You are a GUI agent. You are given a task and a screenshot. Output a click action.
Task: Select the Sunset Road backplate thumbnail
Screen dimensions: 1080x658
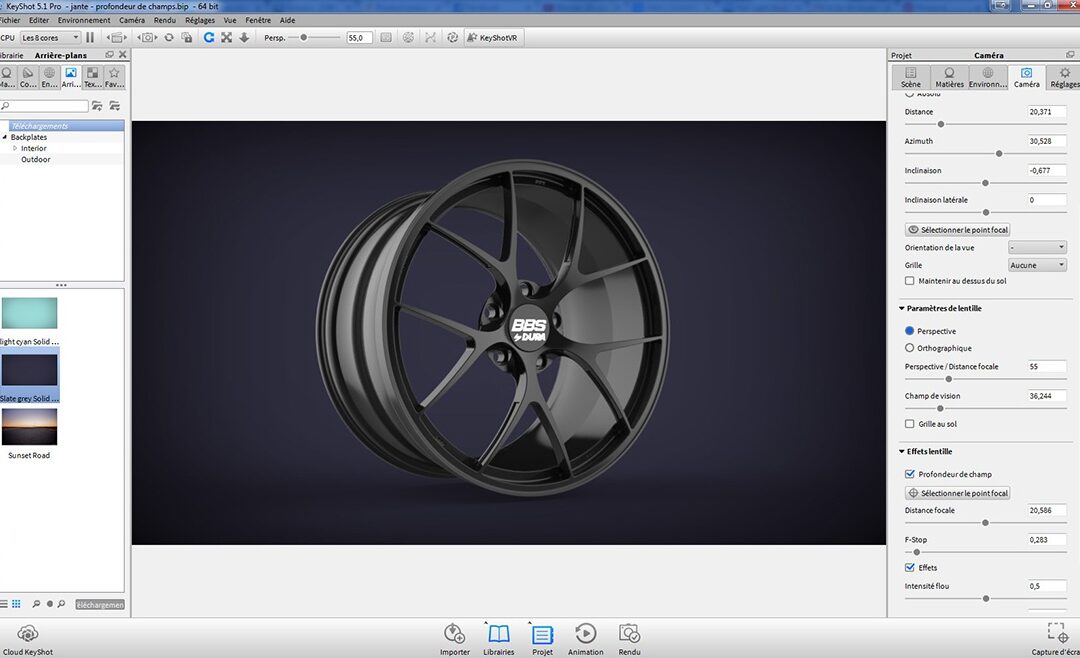coord(30,427)
